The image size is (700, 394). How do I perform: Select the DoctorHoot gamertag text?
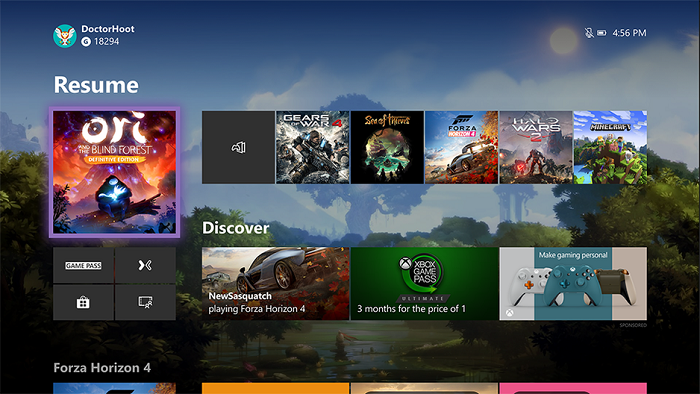coord(108,29)
